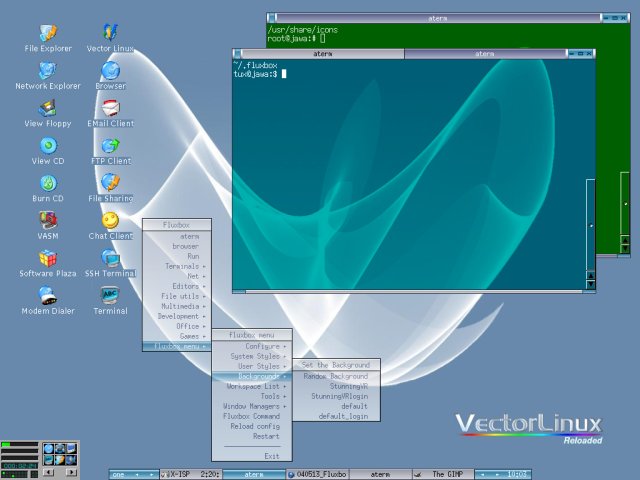
Task: Select StunningVRlogin background
Action: 336,396
